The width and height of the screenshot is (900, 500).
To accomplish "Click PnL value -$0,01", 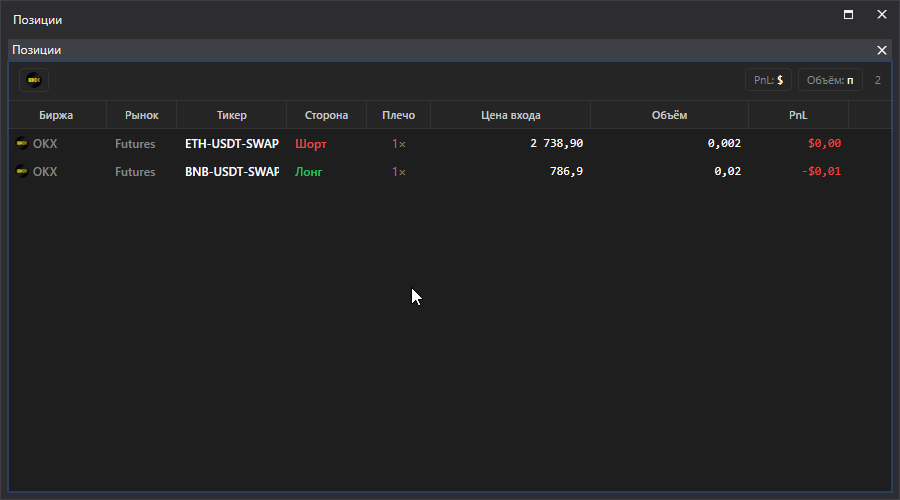I will click(821, 171).
